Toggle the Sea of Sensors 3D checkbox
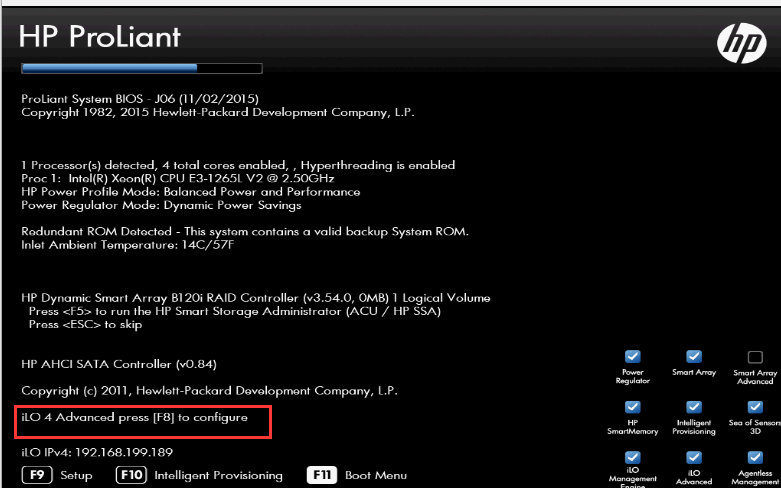The height and width of the screenshot is (488, 781). 756,407
